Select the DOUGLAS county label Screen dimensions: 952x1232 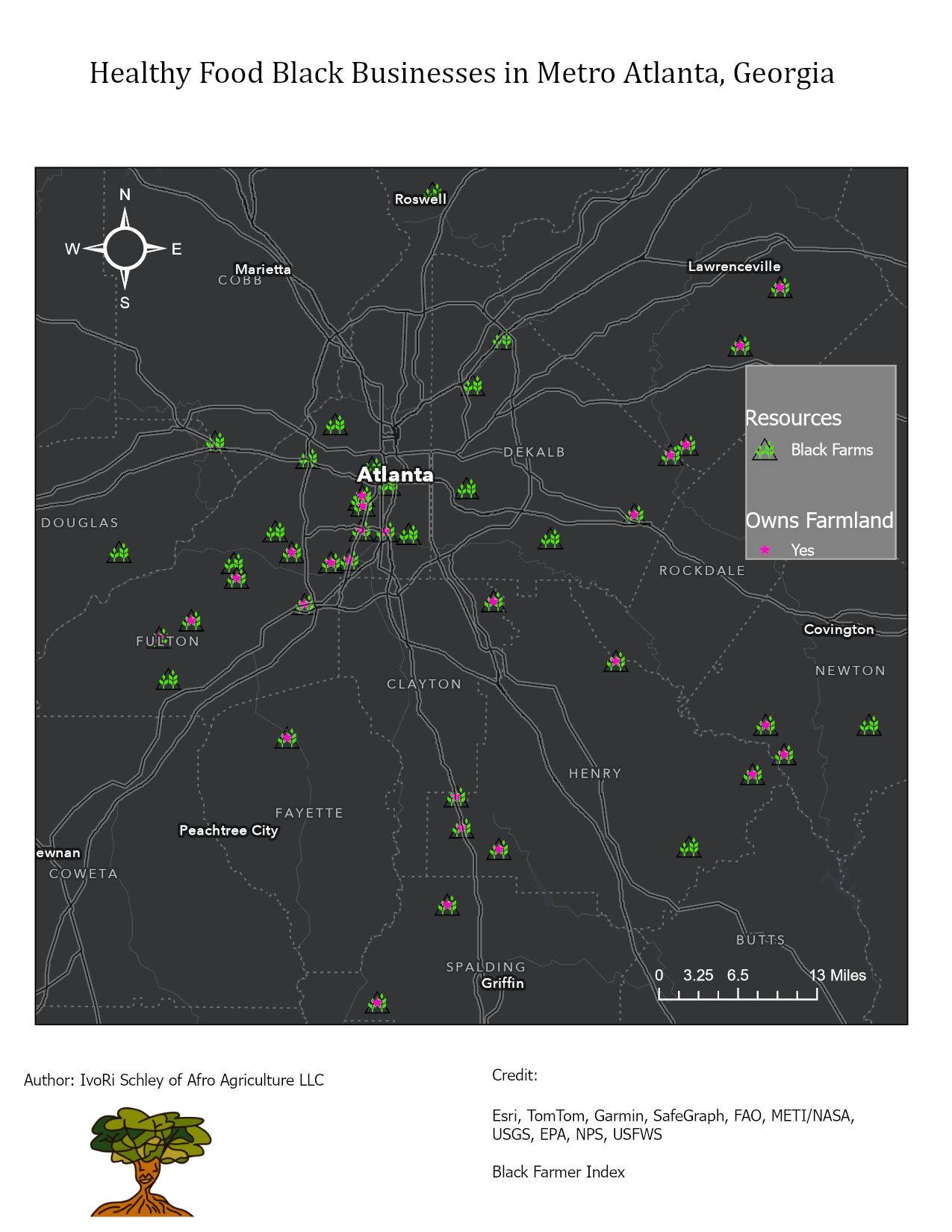point(80,523)
